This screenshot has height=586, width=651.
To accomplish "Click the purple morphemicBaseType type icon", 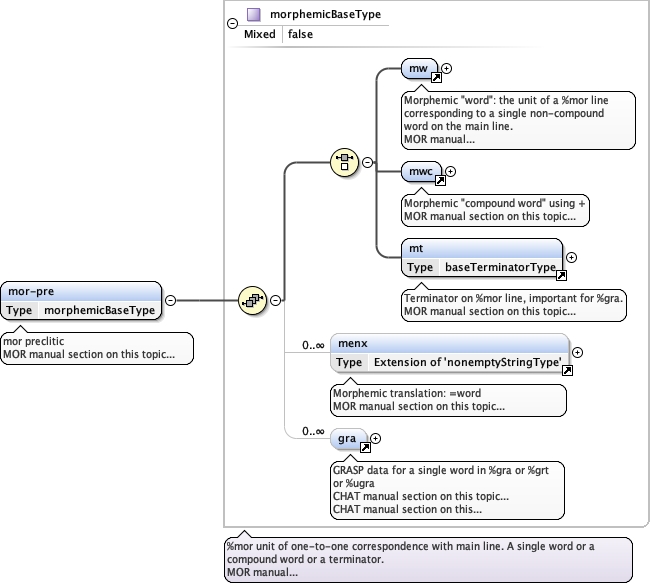I will 254,15.
